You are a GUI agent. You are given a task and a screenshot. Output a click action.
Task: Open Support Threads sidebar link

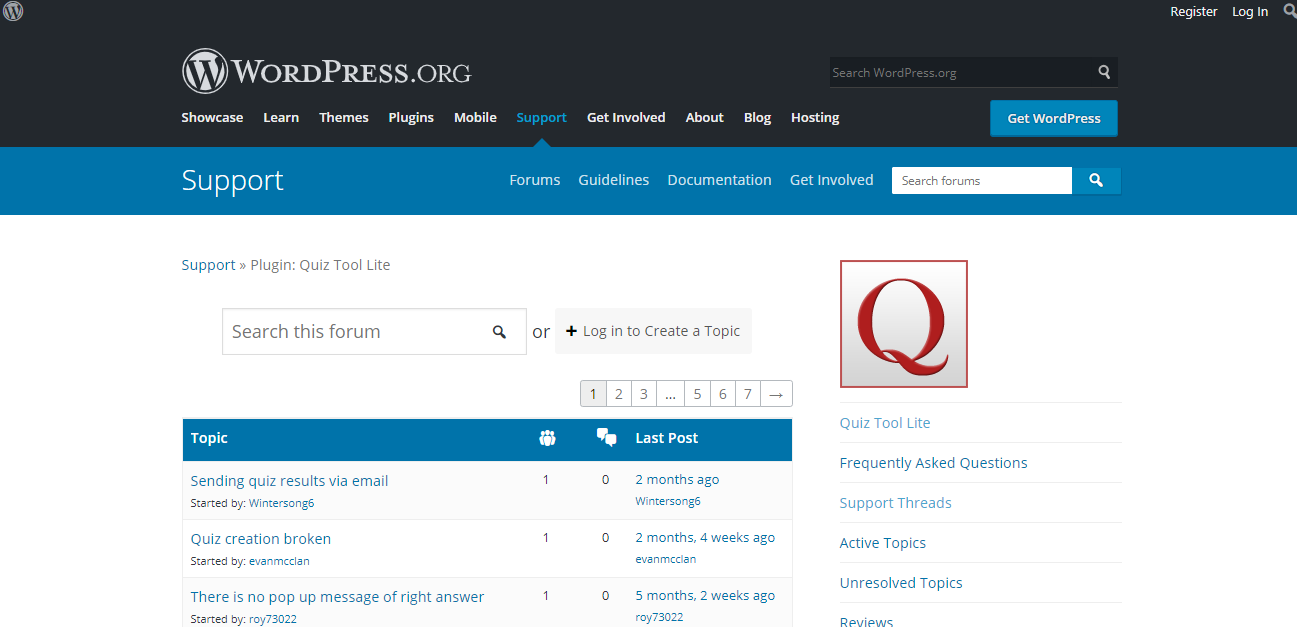pos(896,503)
